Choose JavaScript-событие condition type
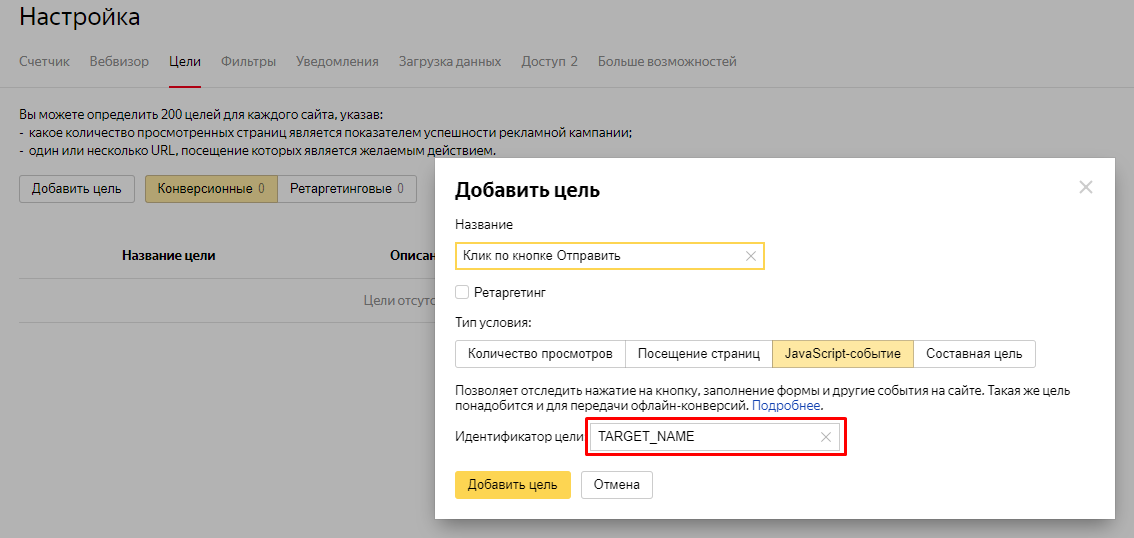Screen dimensions: 1134x538 click(843, 354)
